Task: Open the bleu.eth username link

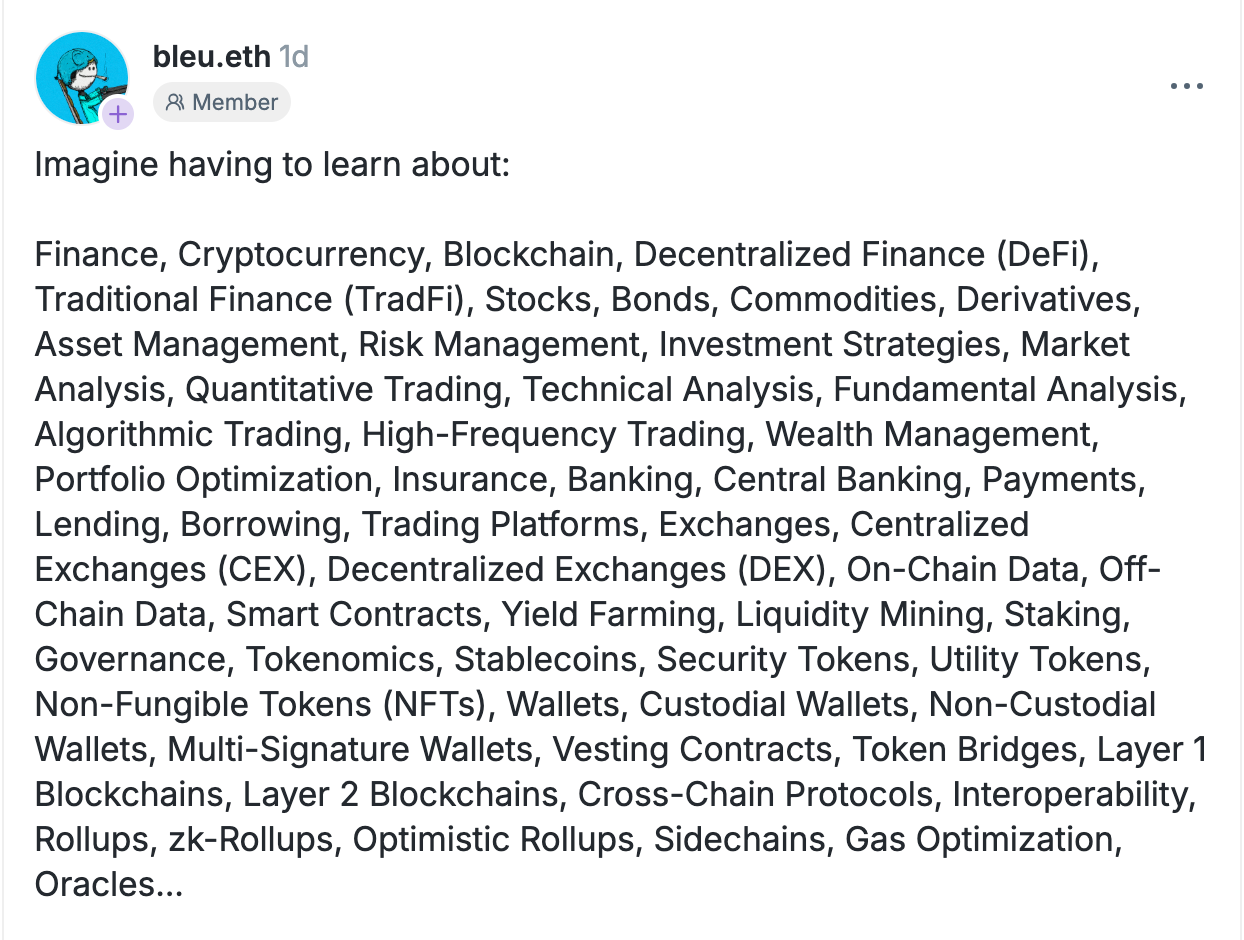Action: click(212, 57)
